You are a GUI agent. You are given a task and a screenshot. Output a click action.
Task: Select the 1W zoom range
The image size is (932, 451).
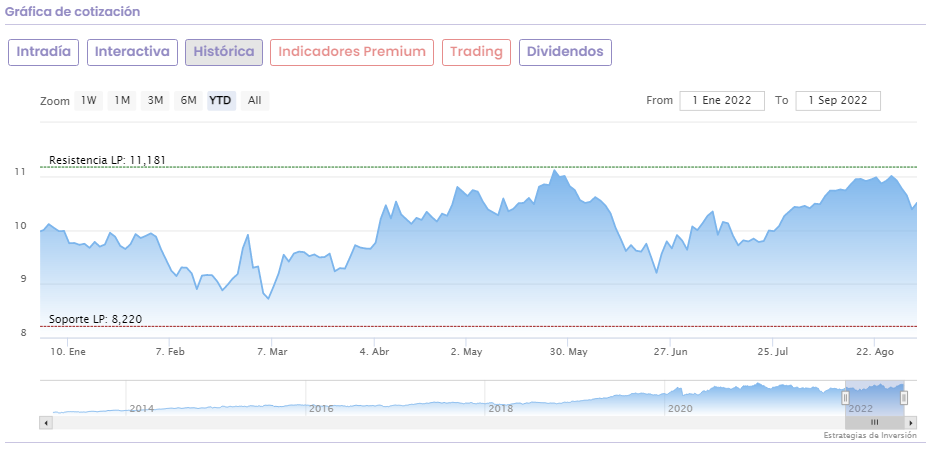click(x=89, y=100)
